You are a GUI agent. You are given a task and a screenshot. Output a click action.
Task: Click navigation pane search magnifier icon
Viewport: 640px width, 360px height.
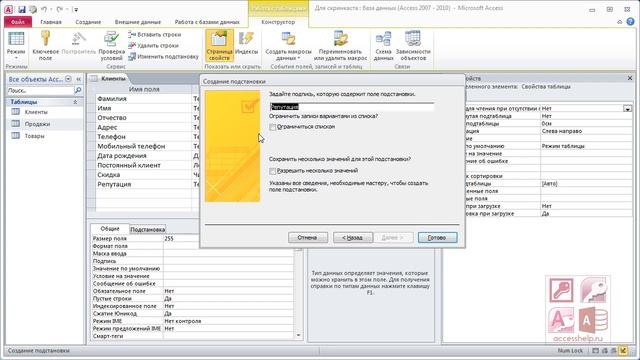pos(78,90)
